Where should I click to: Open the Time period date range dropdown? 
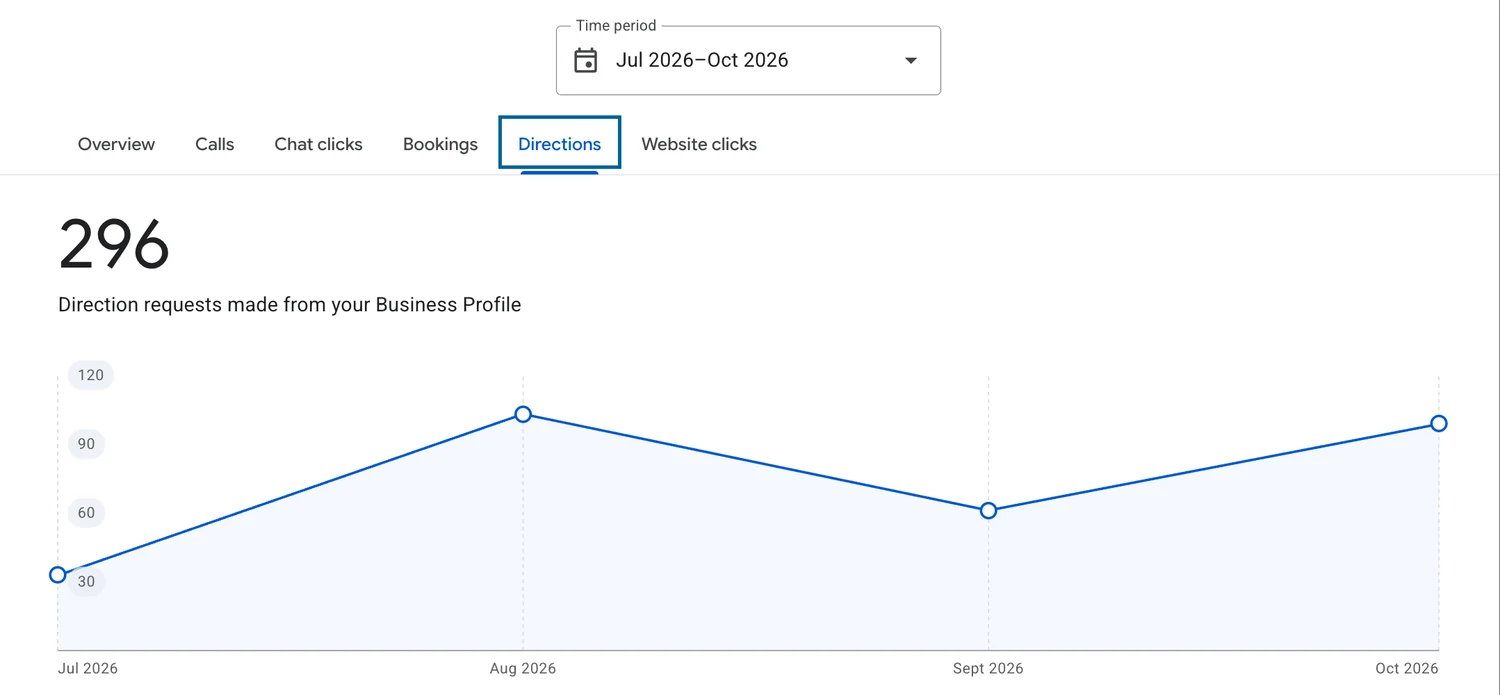[x=748, y=60]
